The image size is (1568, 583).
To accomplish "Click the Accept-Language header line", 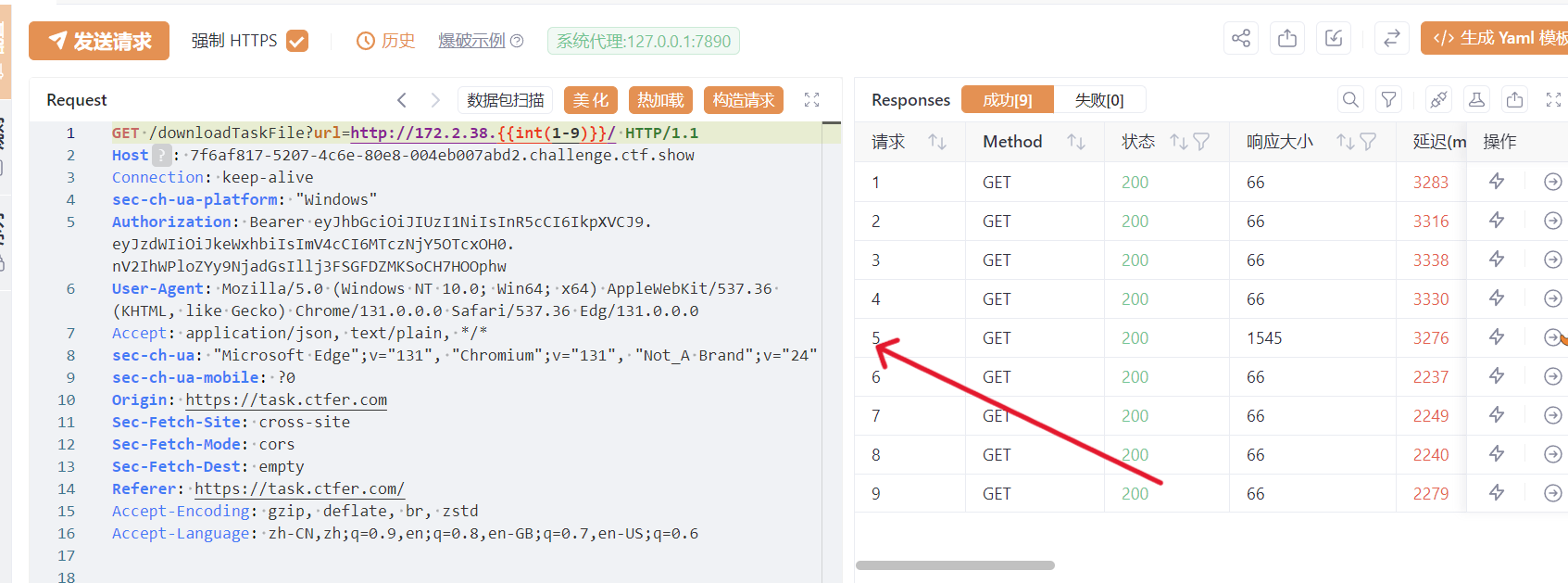I will 405,533.
